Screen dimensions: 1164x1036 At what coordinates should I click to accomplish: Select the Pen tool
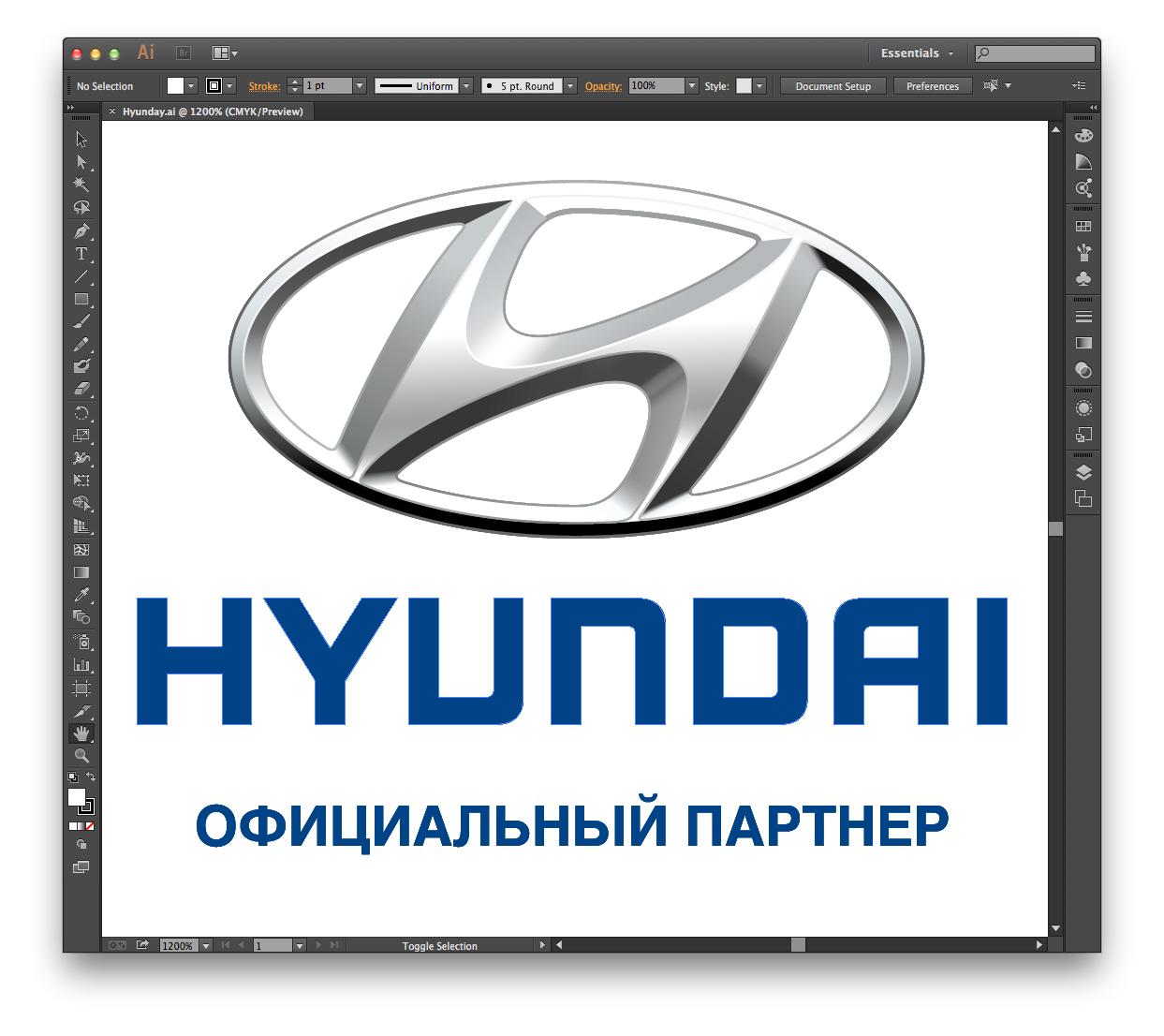(81, 231)
